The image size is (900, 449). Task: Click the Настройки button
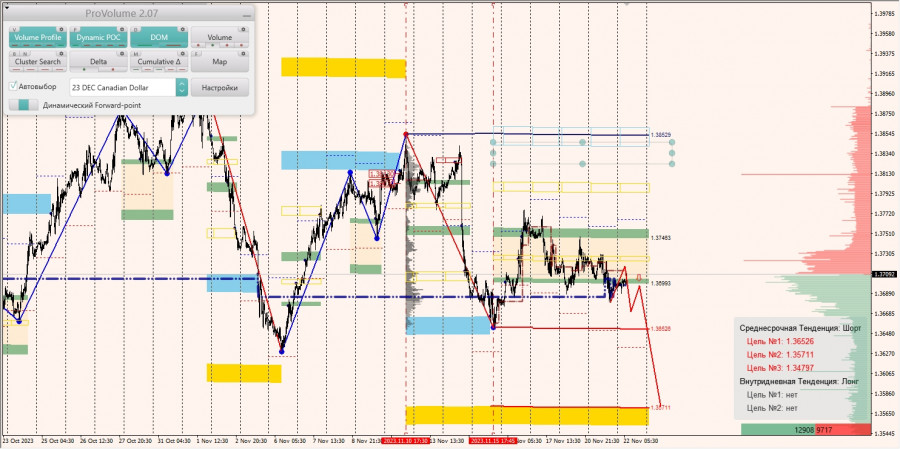220,87
